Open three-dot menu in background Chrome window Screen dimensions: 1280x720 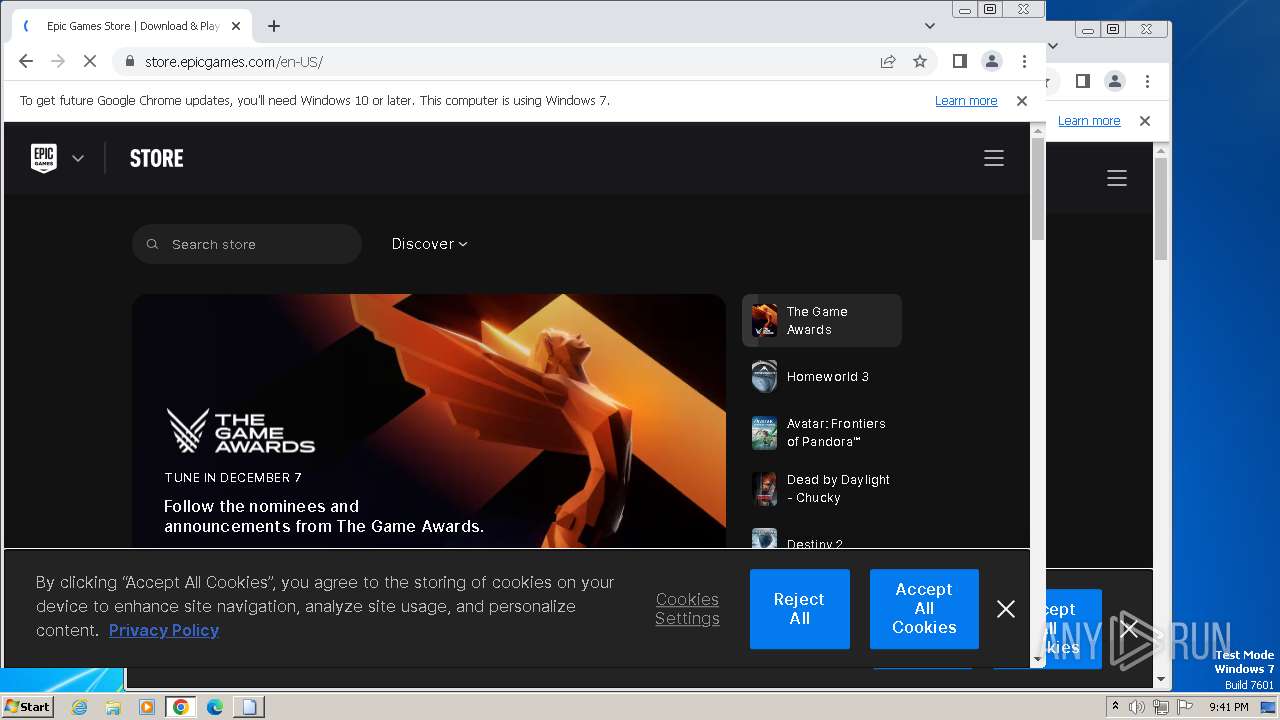pyautogui.click(x=1148, y=81)
